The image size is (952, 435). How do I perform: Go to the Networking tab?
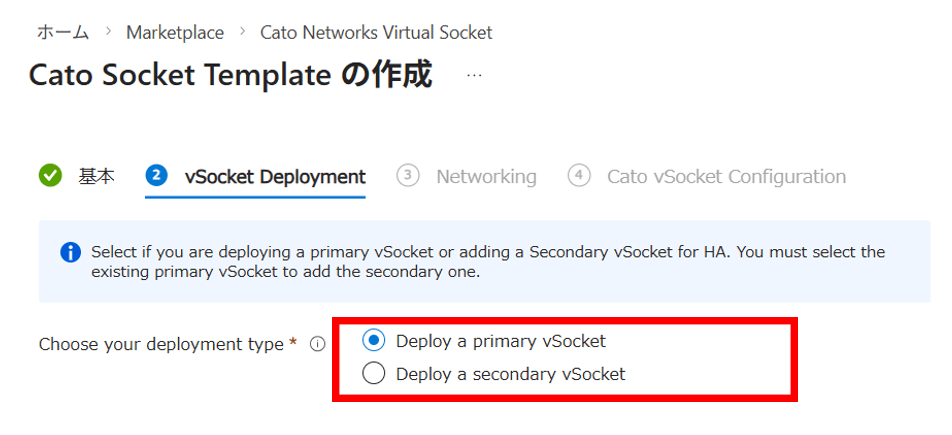[486, 176]
